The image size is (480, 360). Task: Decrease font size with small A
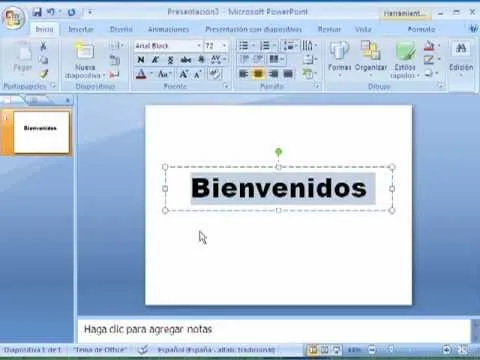pyautogui.click(x=198, y=74)
